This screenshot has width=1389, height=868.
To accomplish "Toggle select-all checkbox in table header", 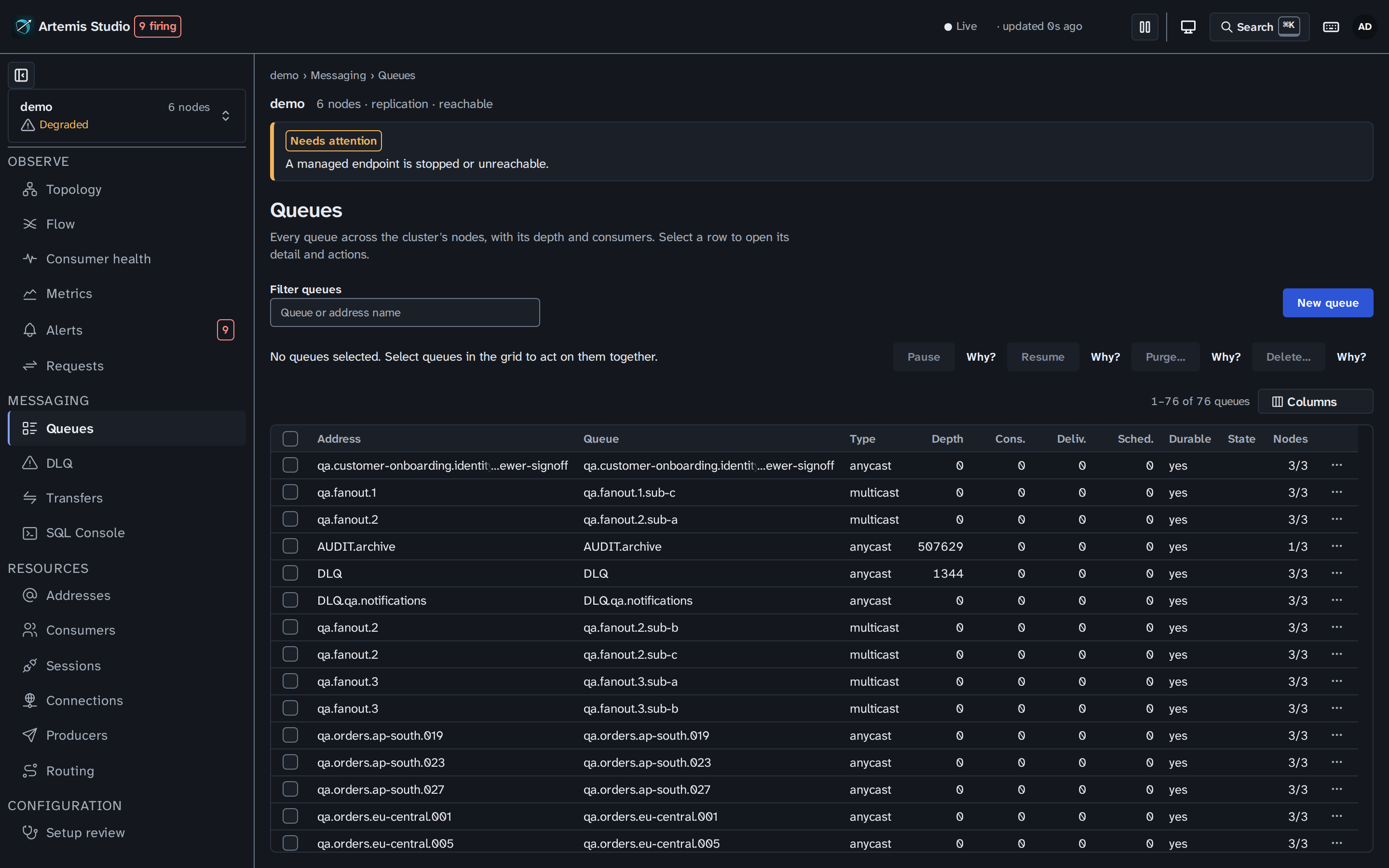I will click(290, 439).
